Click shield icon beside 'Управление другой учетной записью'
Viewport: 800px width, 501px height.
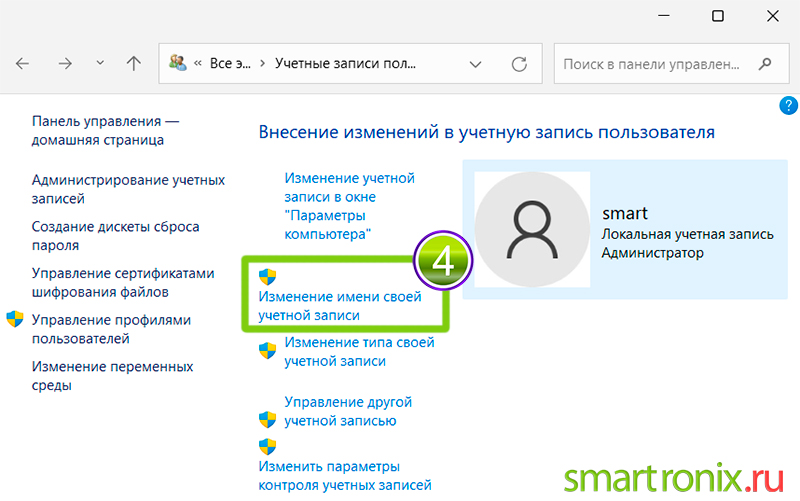coord(267,420)
